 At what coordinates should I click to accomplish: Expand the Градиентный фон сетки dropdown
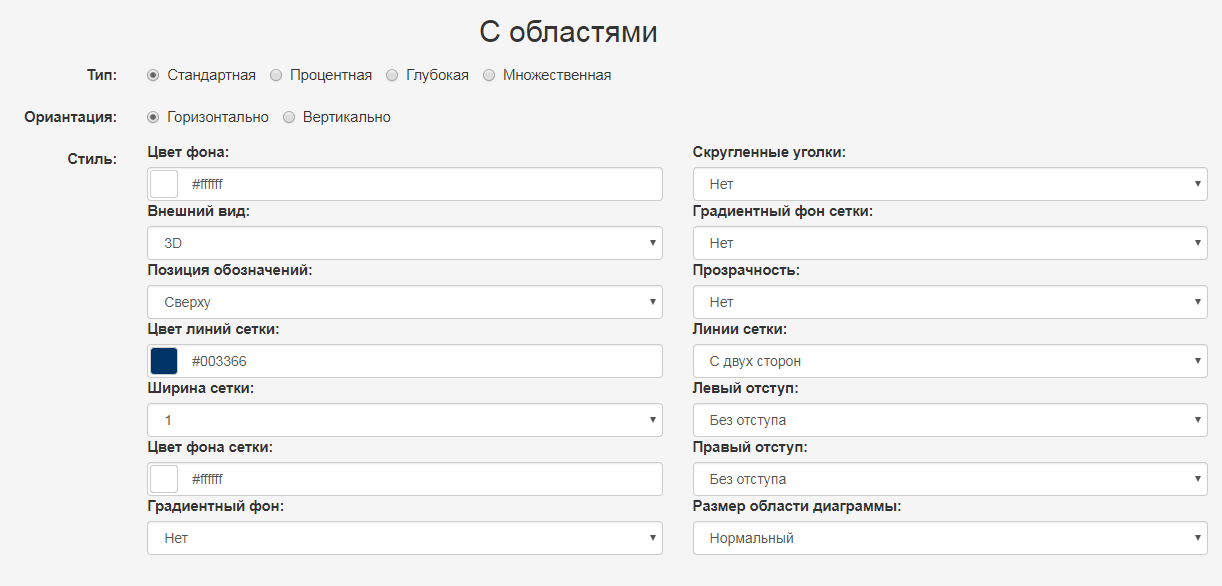pos(949,243)
